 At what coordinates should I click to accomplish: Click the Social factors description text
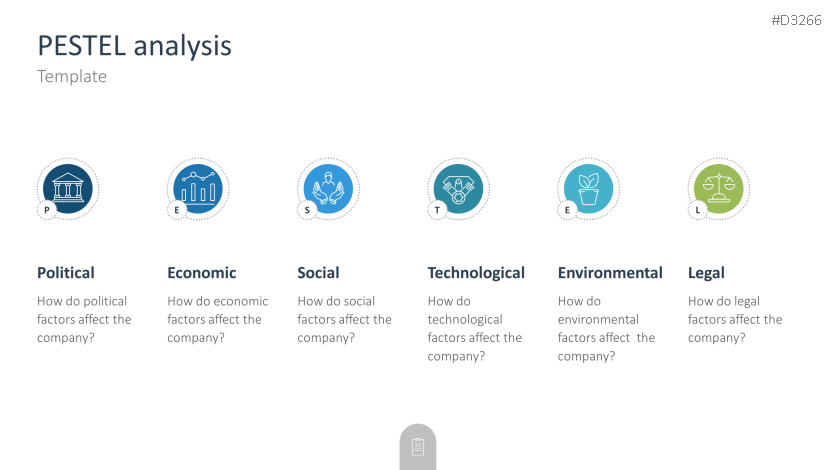[344, 319]
